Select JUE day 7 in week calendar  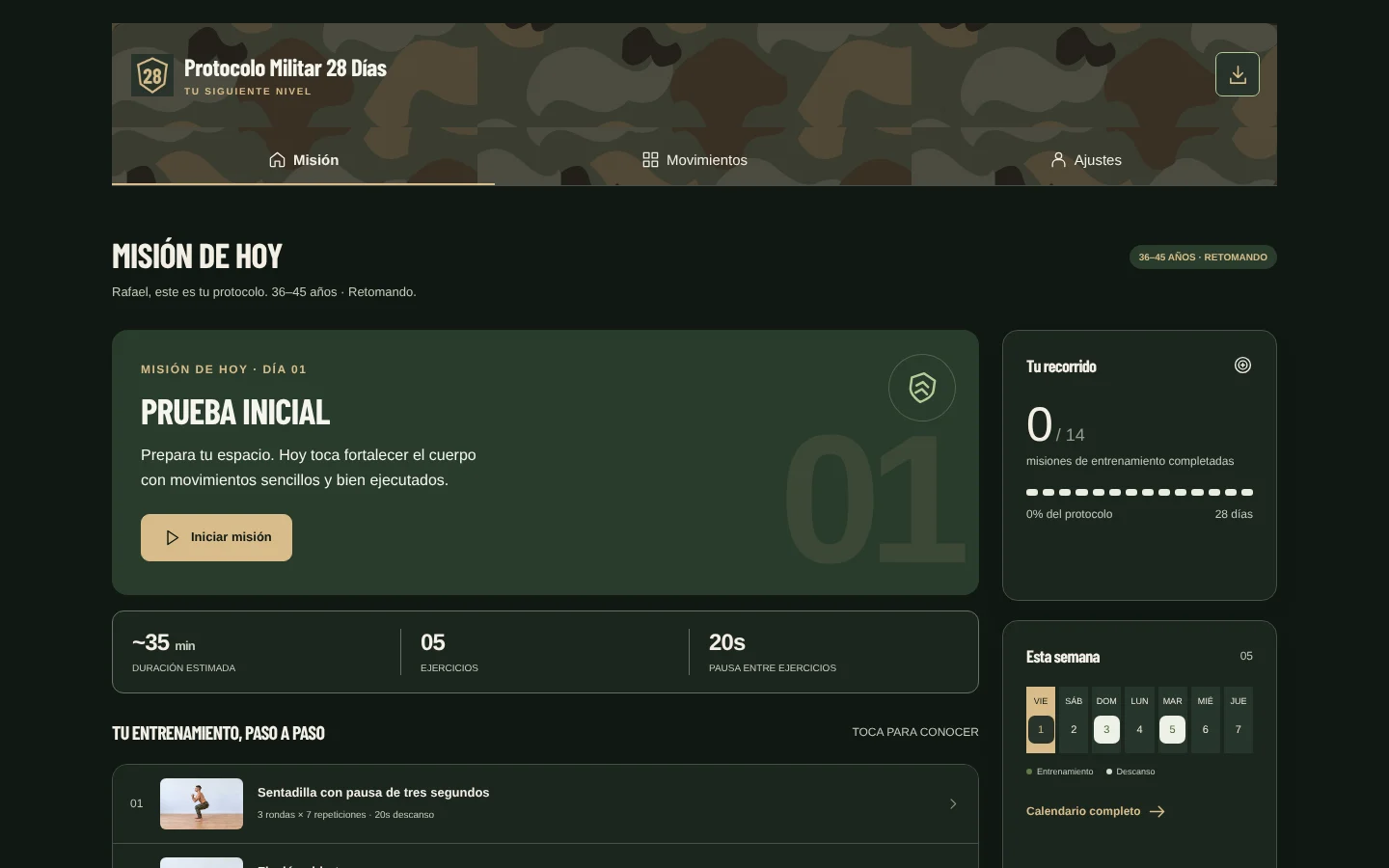click(1239, 719)
